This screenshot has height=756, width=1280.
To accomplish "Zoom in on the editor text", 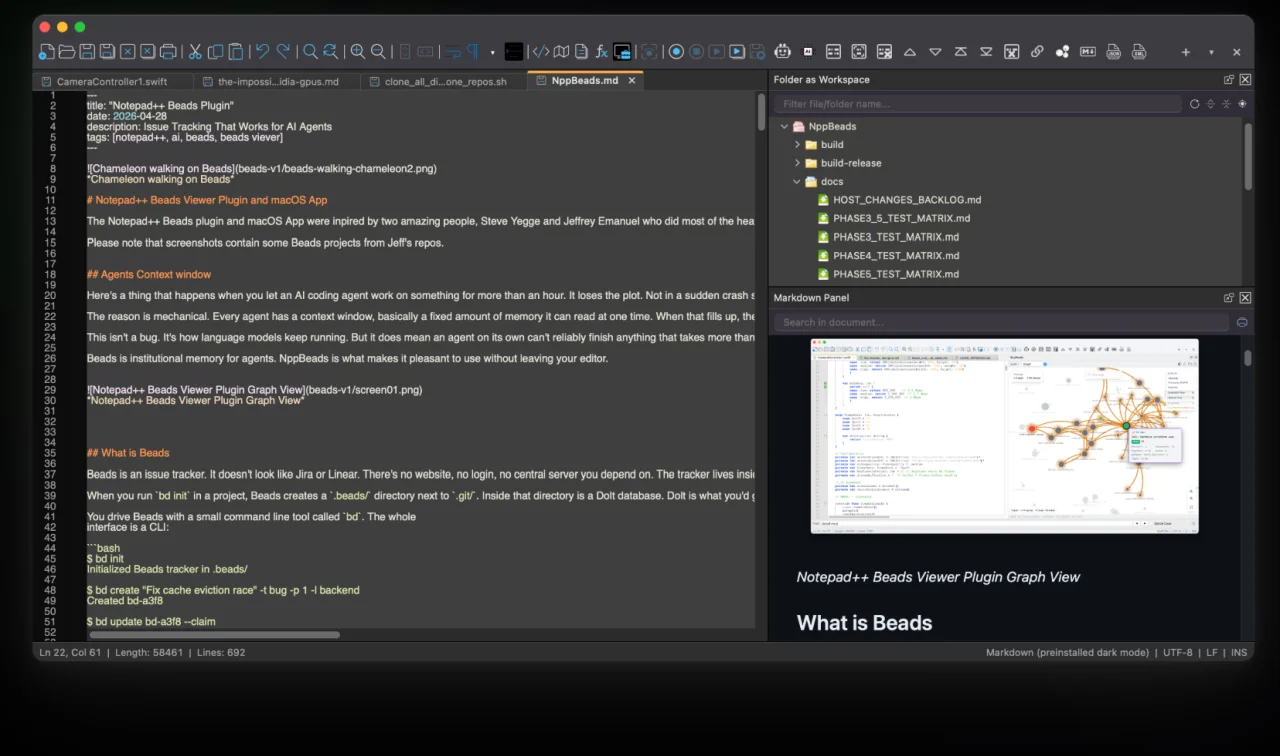I will coord(357,52).
